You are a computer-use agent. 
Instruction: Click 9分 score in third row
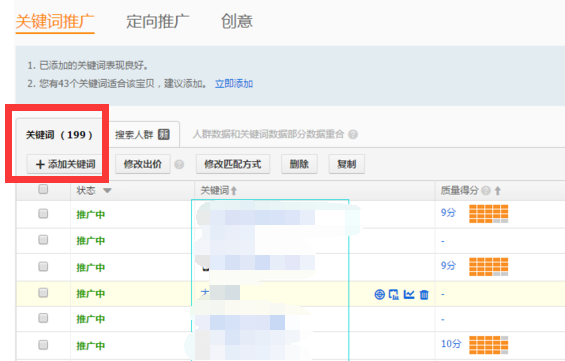448,266
